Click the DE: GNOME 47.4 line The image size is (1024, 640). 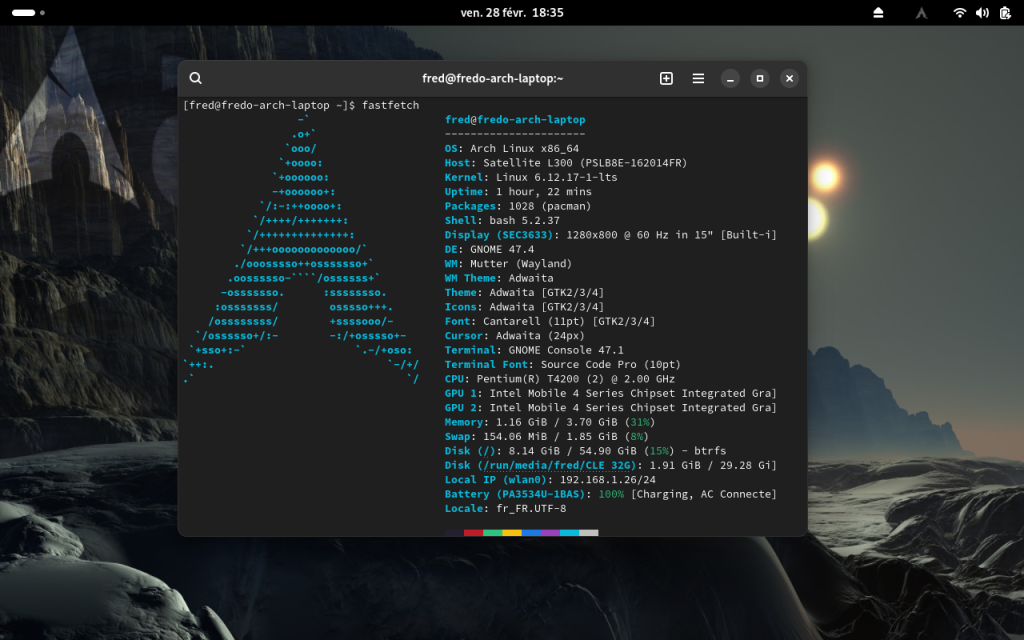pos(489,249)
